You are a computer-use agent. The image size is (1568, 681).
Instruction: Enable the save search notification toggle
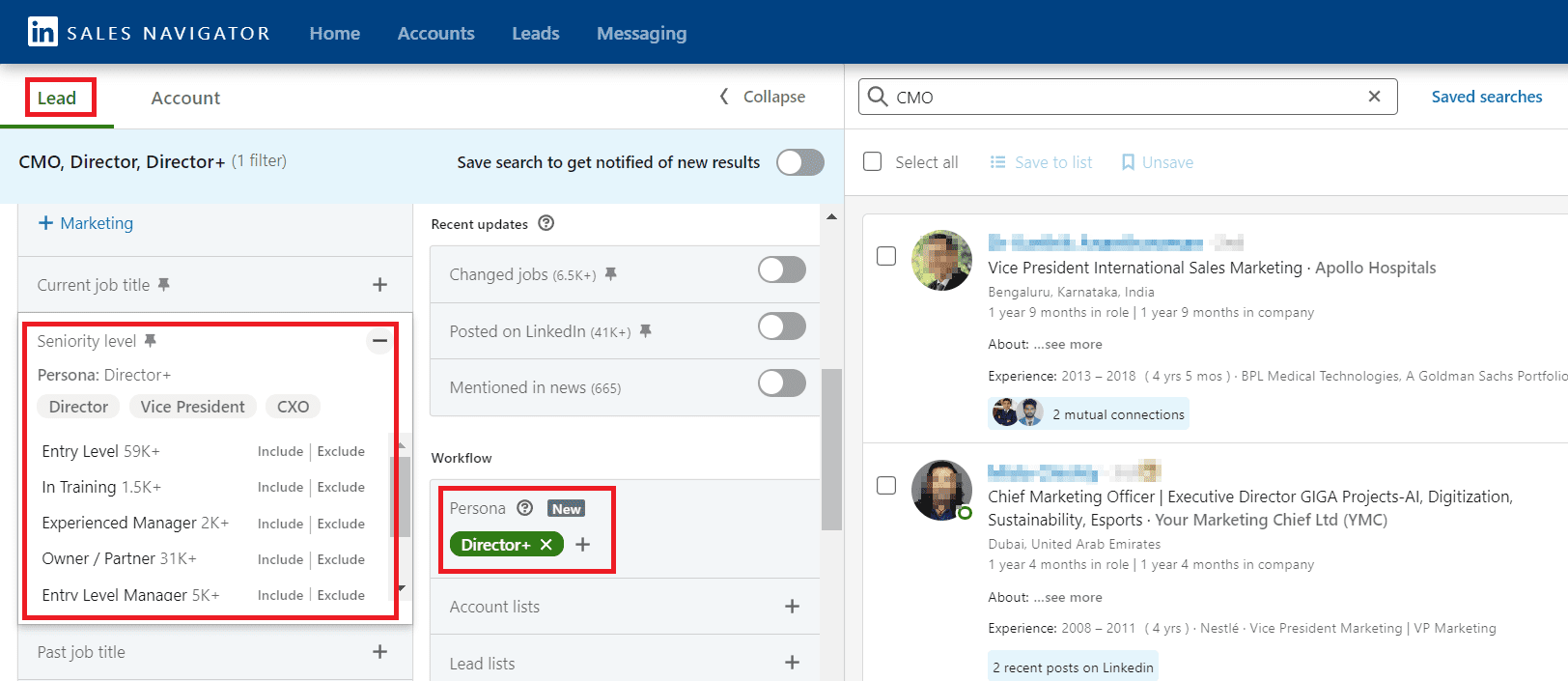[799, 162]
